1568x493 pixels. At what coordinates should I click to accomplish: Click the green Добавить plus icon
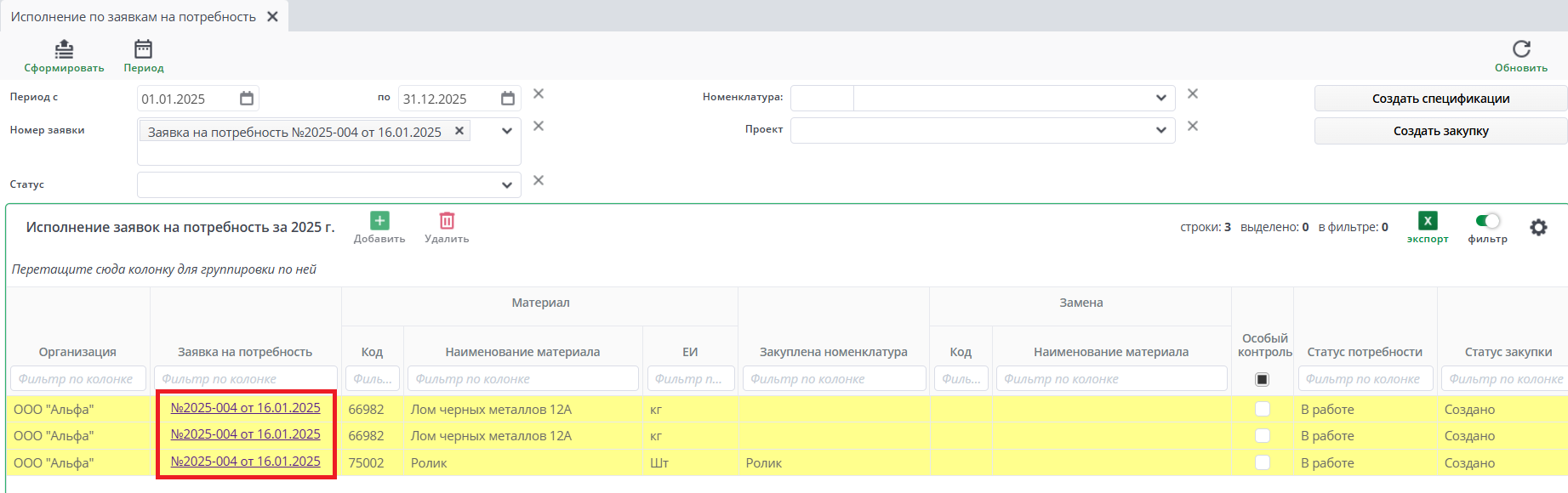[379, 221]
